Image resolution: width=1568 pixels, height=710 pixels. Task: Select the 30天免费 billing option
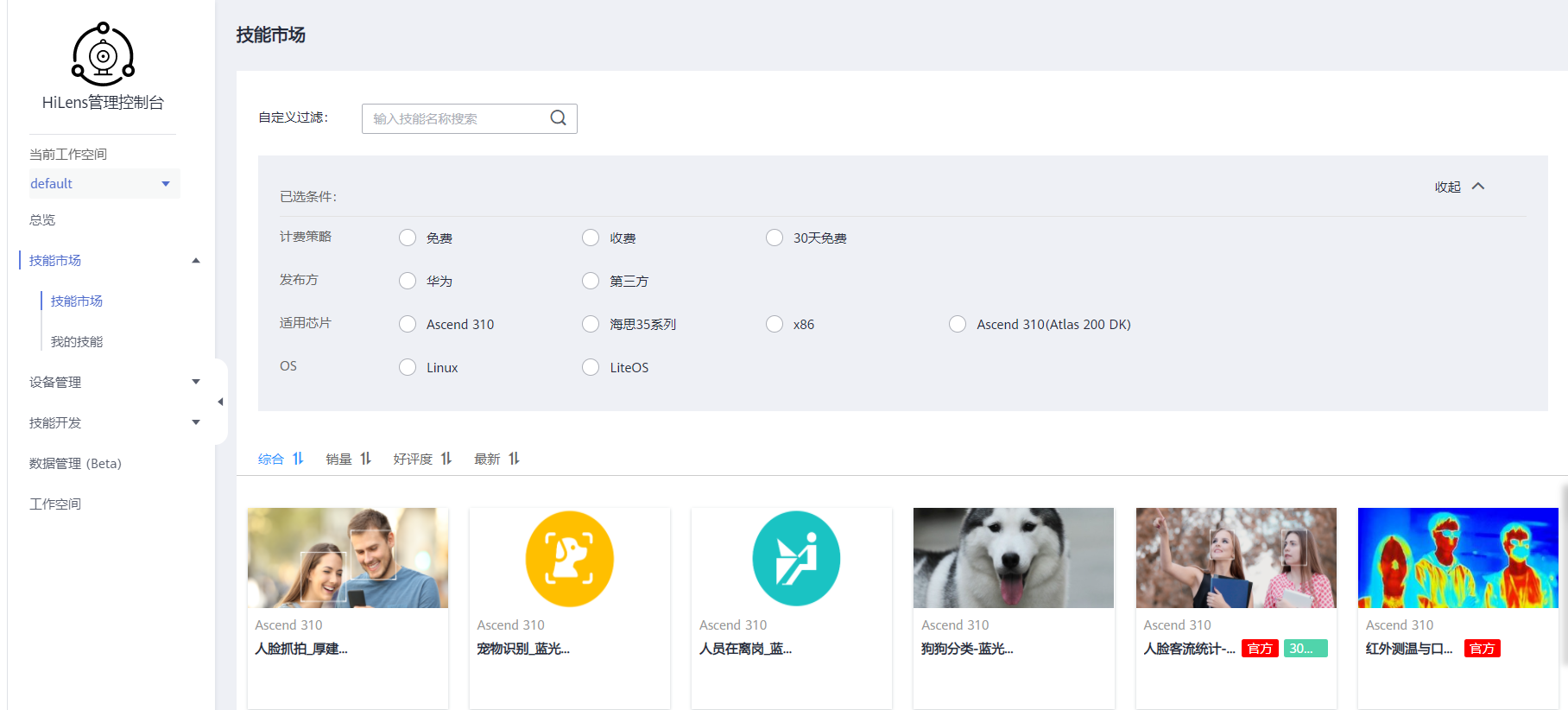tap(775, 238)
